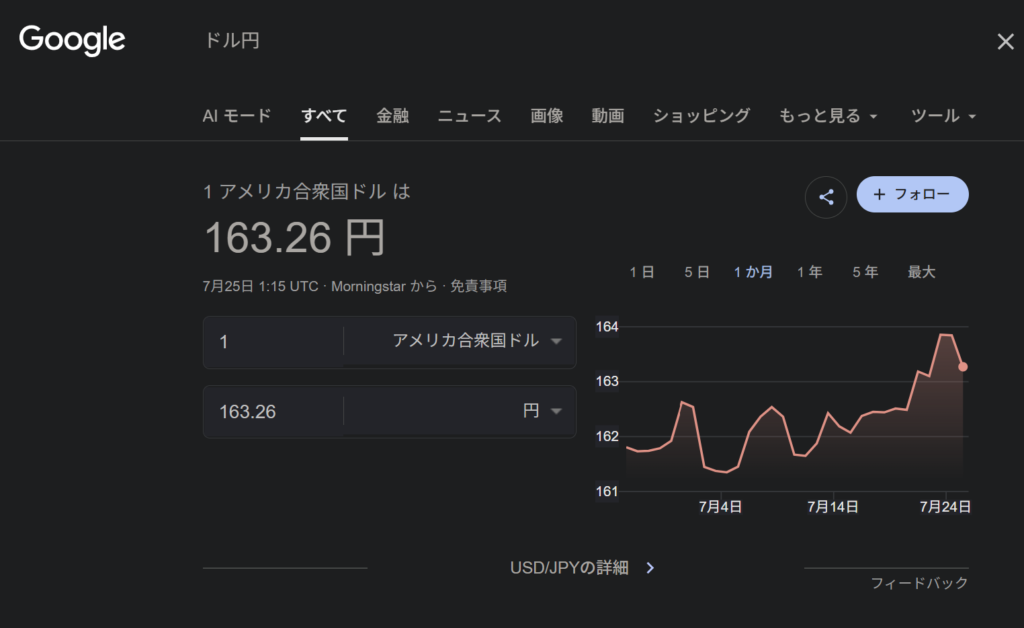Show the 5 年 chart range

pyautogui.click(x=865, y=272)
